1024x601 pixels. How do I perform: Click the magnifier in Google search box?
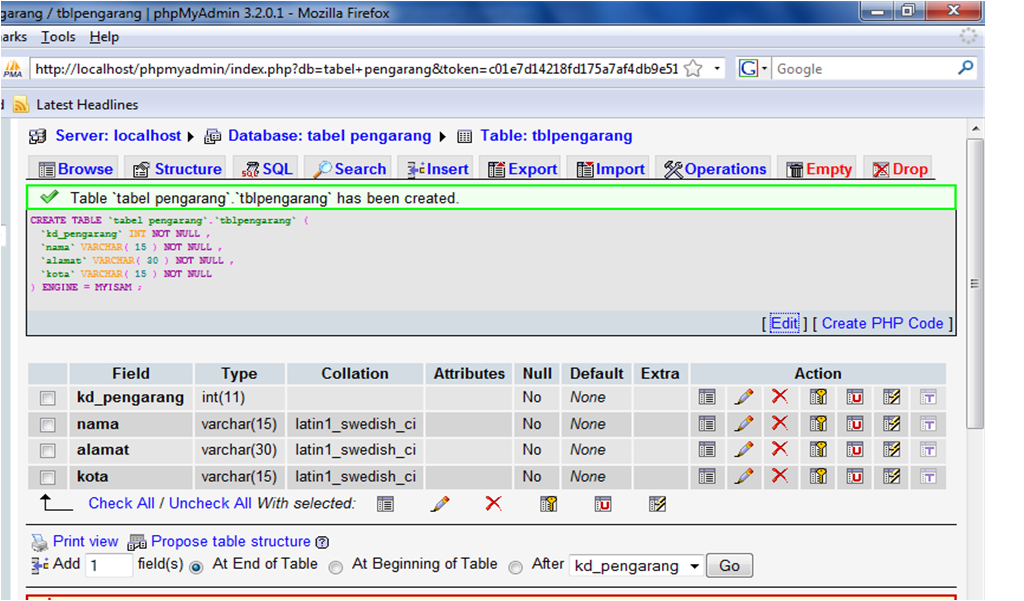click(966, 68)
